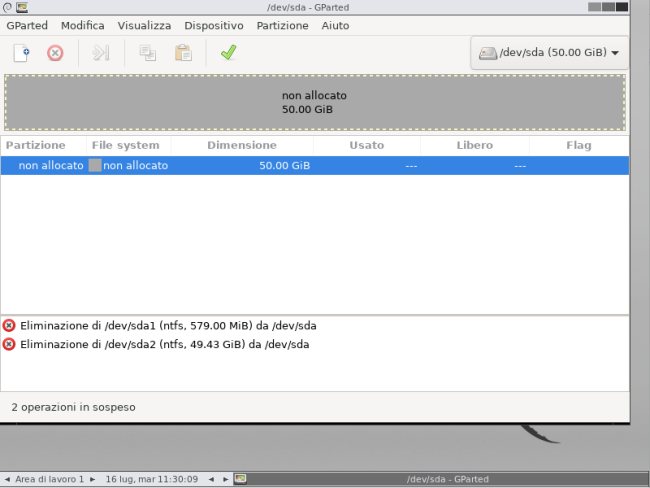Click the Paste partition toolbar icon
Screen dimensions: 650x488
[x=183, y=53]
